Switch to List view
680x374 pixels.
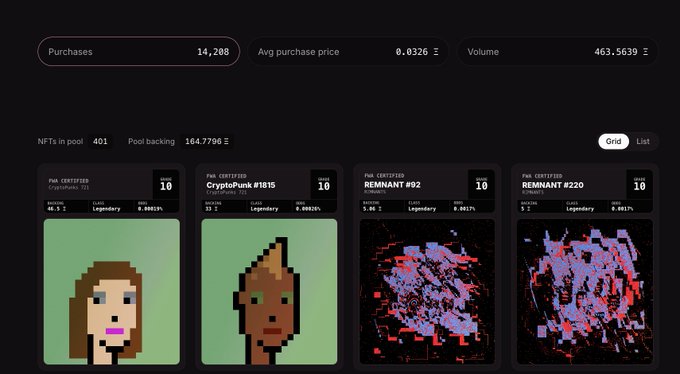[x=643, y=141]
